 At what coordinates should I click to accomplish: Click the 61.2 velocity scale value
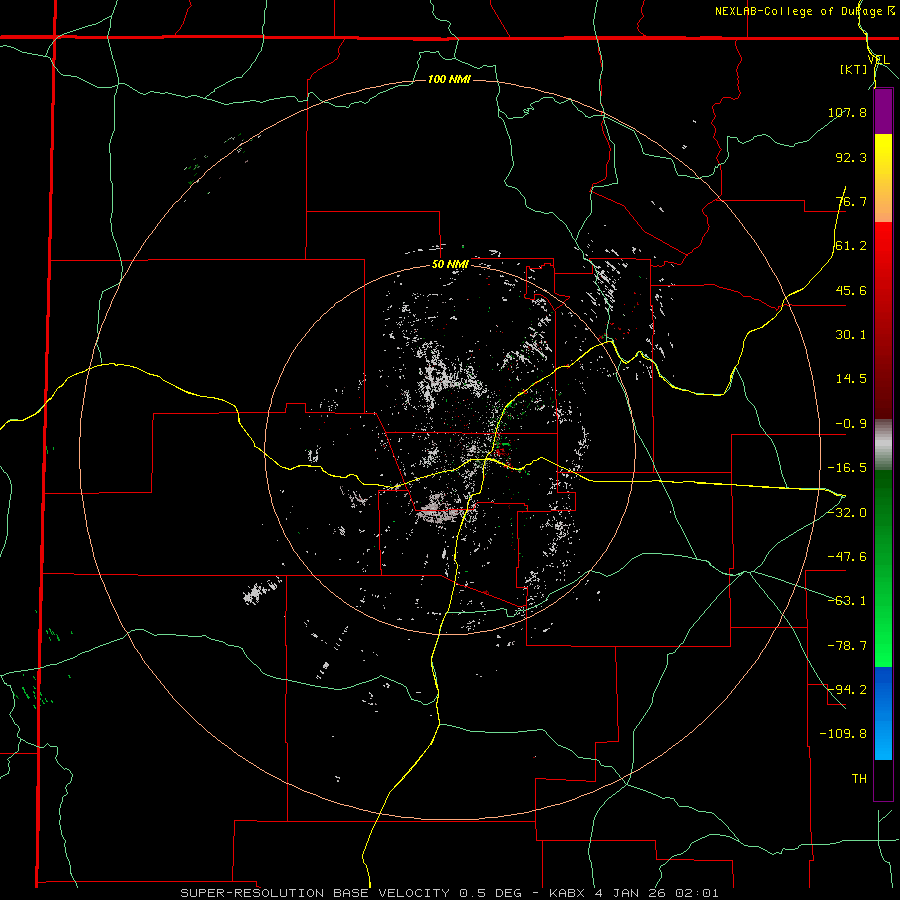(x=851, y=246)
